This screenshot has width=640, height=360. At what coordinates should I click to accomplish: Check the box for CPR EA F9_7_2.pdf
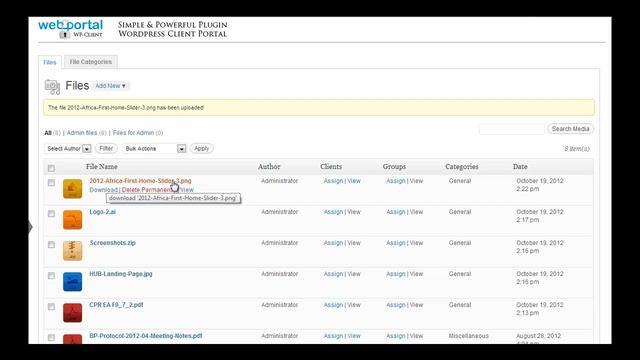pos(51,307)
